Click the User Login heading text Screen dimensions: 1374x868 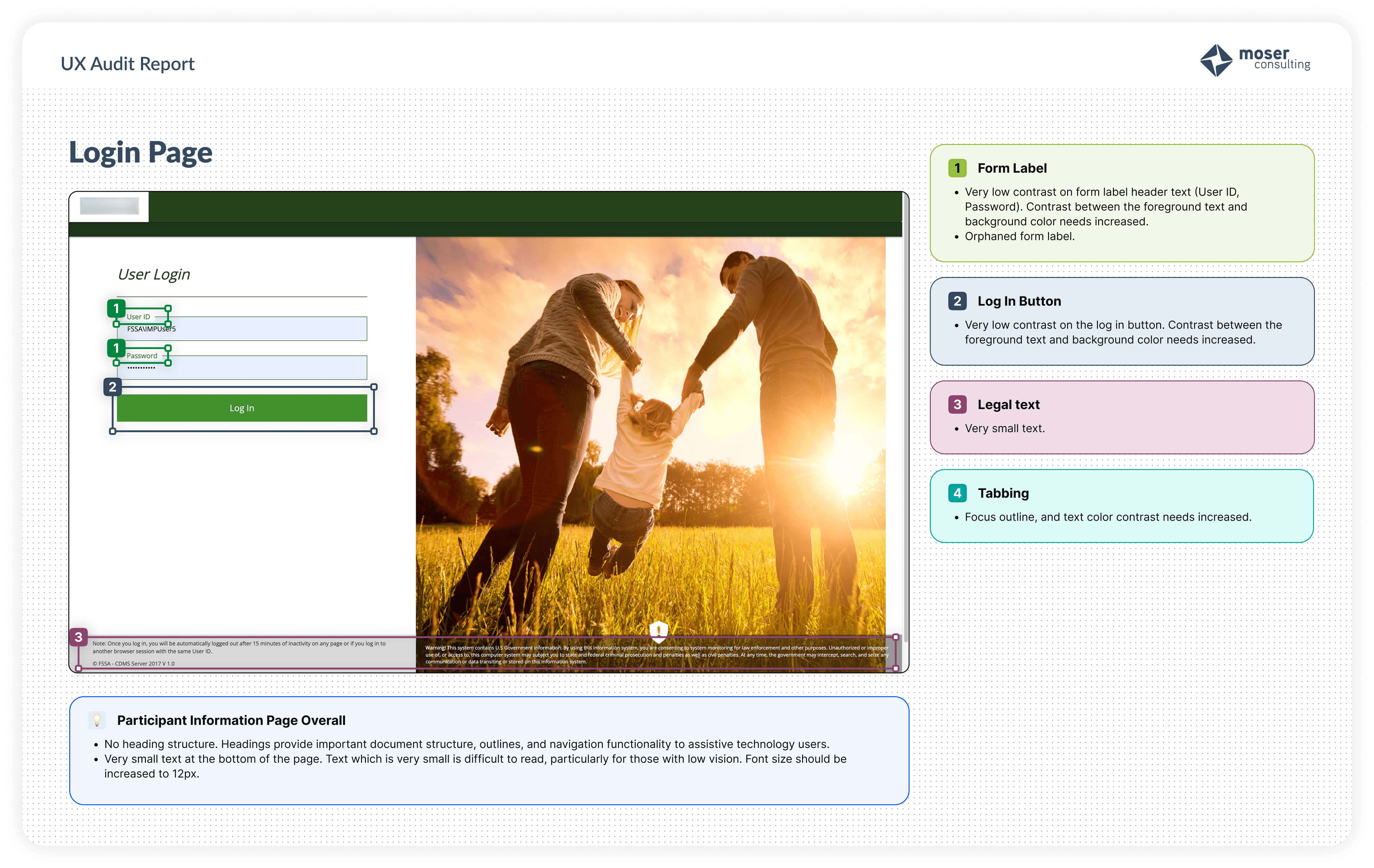coord(154,275)
